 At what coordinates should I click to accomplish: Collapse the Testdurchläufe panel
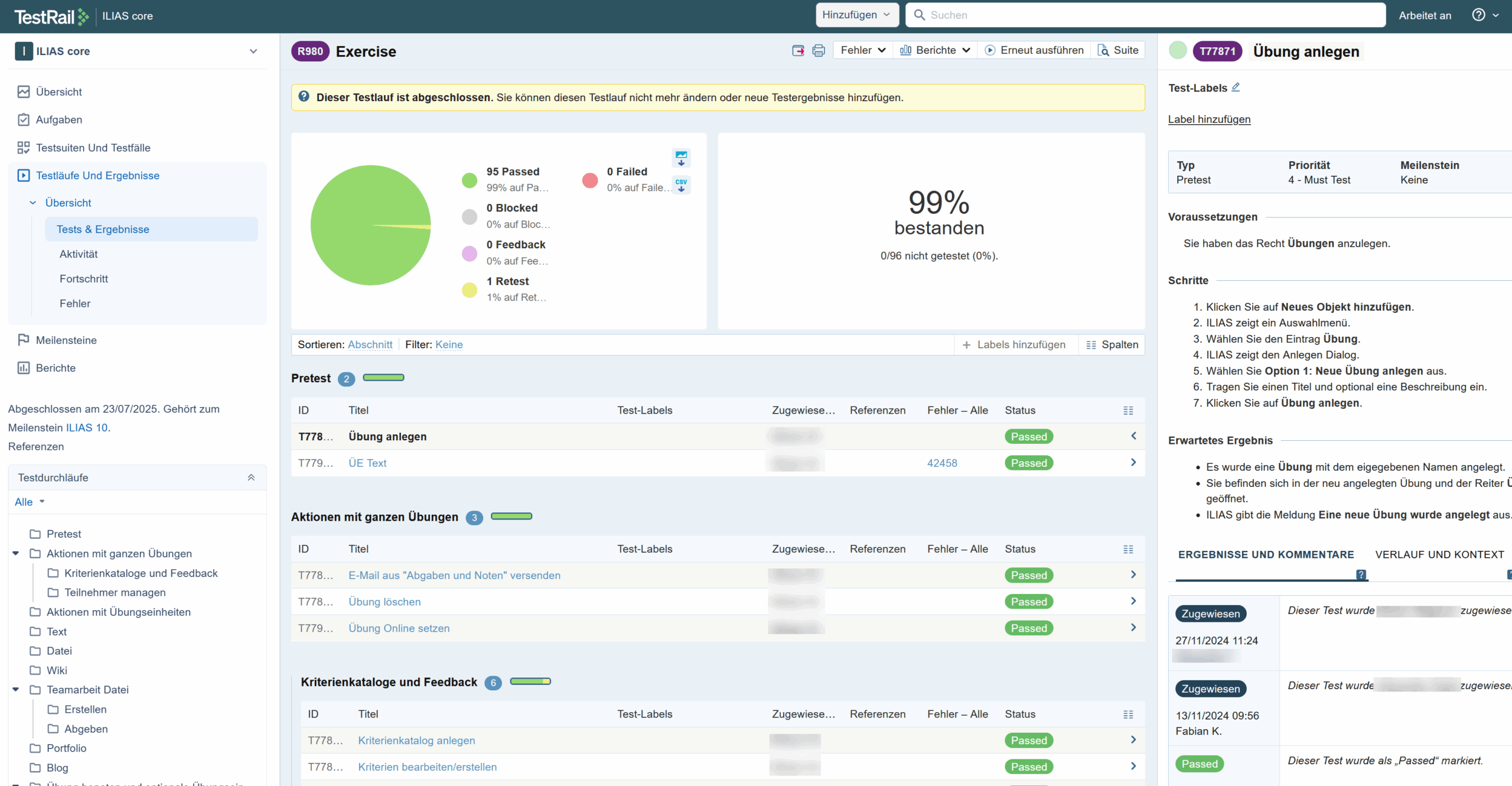coord(251,478)
